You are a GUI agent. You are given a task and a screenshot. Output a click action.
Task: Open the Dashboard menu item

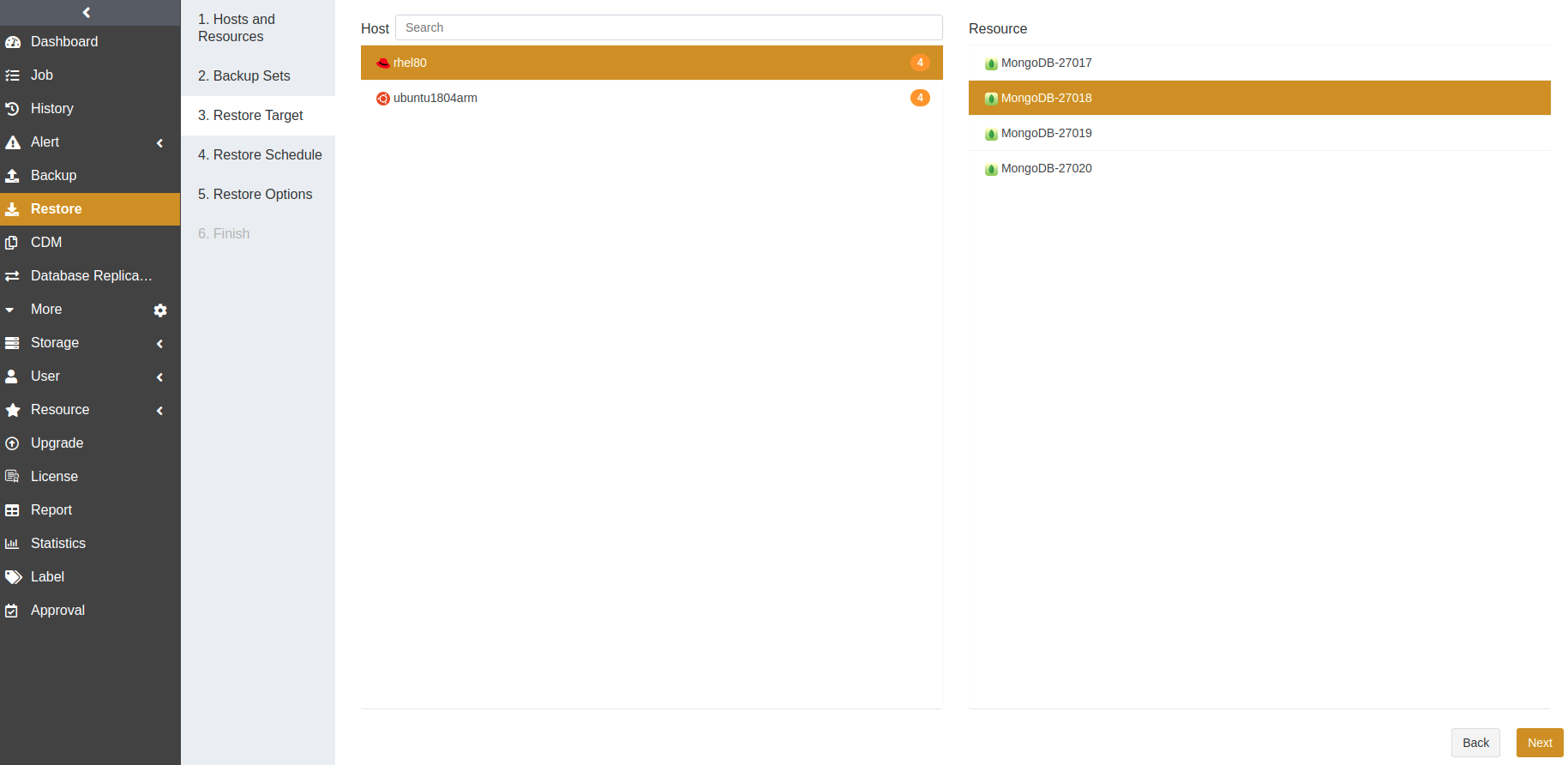(x=90, y=41)
